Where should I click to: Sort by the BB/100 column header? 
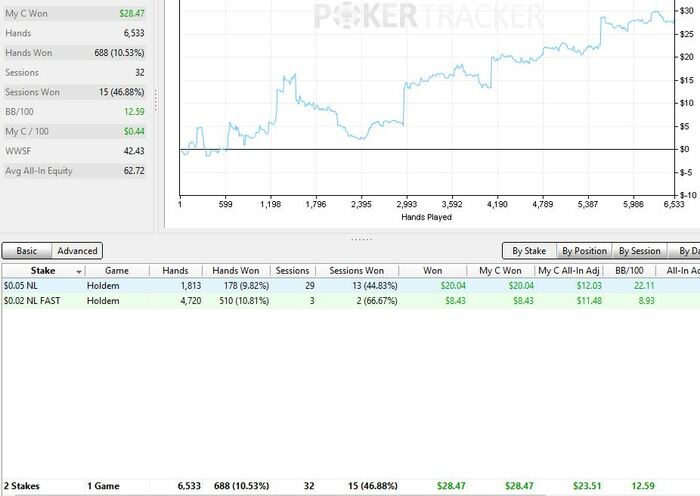point(629,271)
